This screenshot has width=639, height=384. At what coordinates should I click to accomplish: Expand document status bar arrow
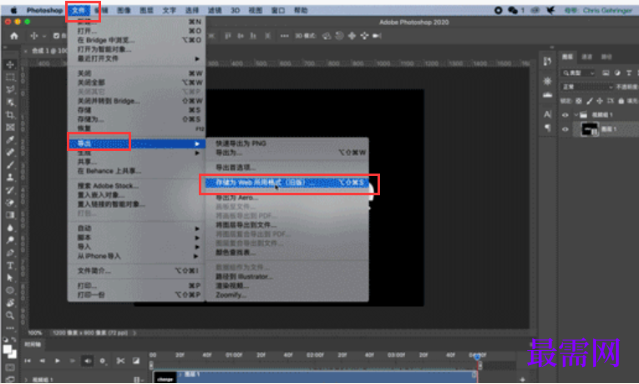pyautogui.click(x=134, y=333)
